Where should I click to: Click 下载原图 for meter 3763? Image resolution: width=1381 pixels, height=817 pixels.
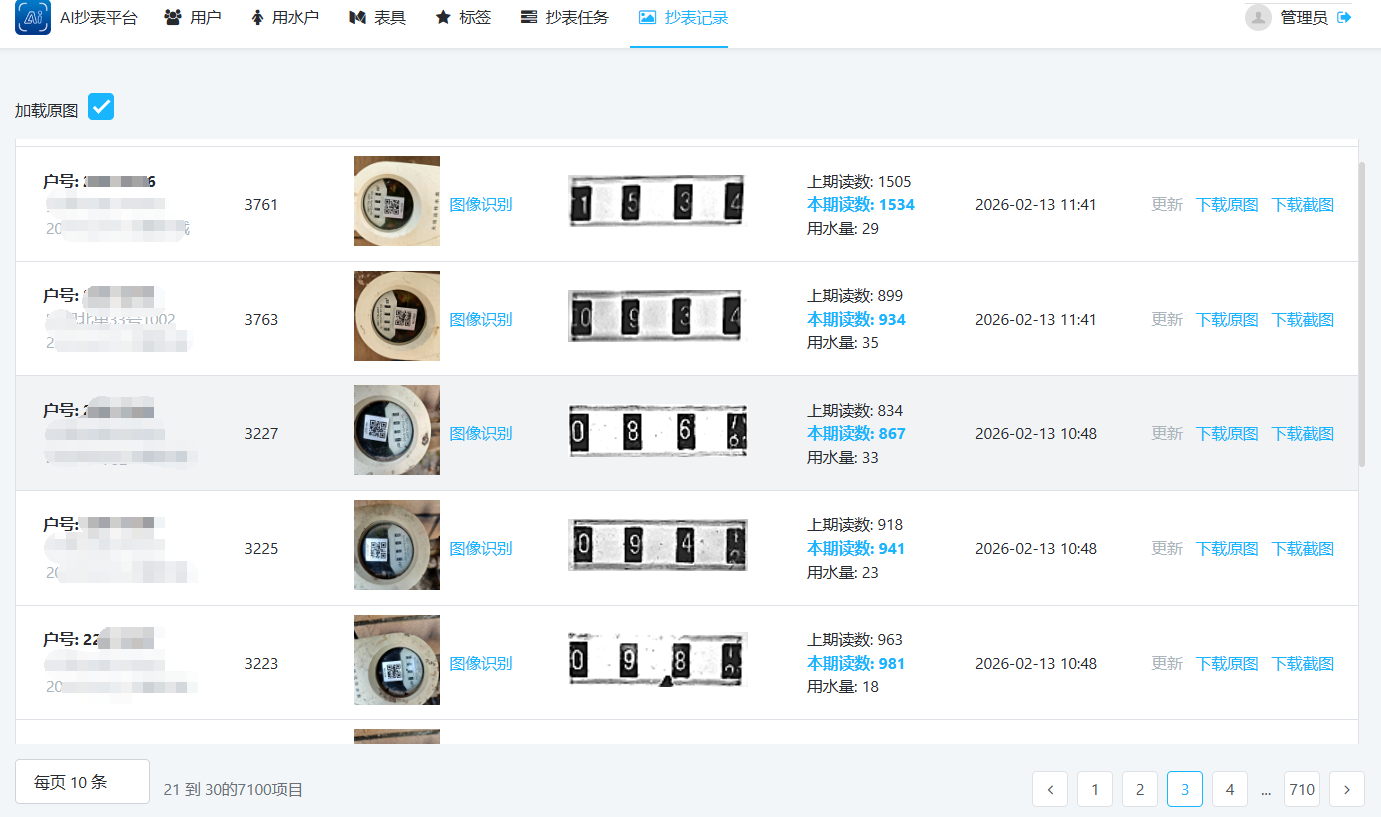[x=1227, y=320]
